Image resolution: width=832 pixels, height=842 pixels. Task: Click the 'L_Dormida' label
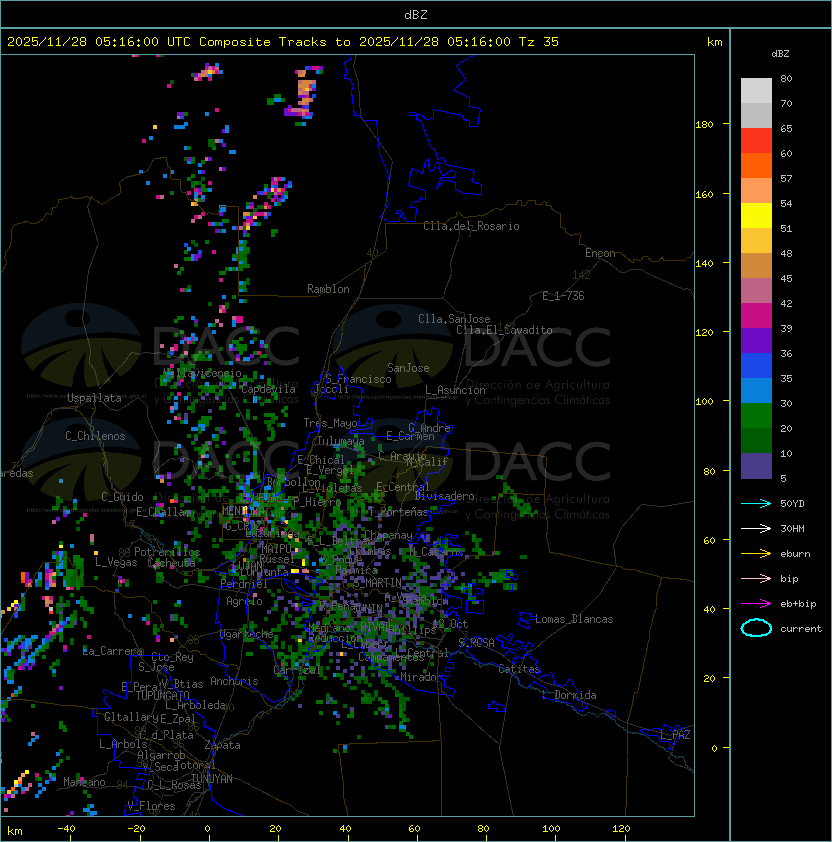click(x=569, y=695)
